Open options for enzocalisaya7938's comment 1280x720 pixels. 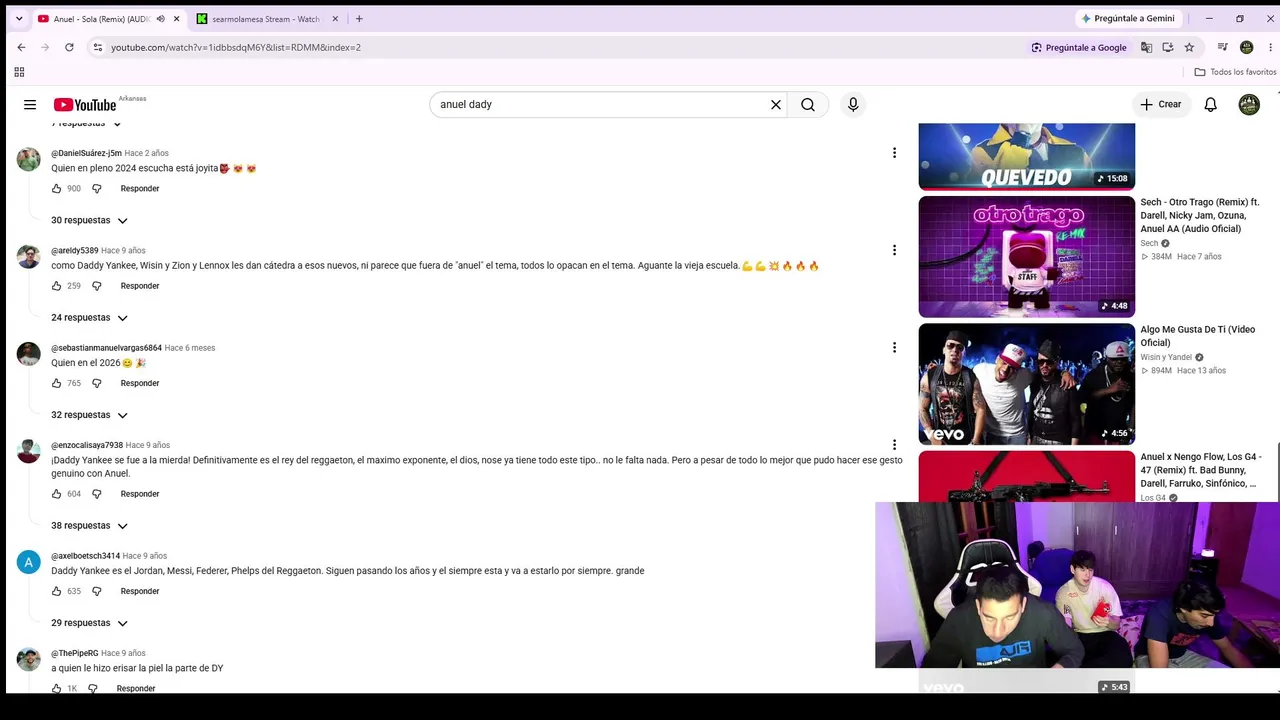(894, 445)
